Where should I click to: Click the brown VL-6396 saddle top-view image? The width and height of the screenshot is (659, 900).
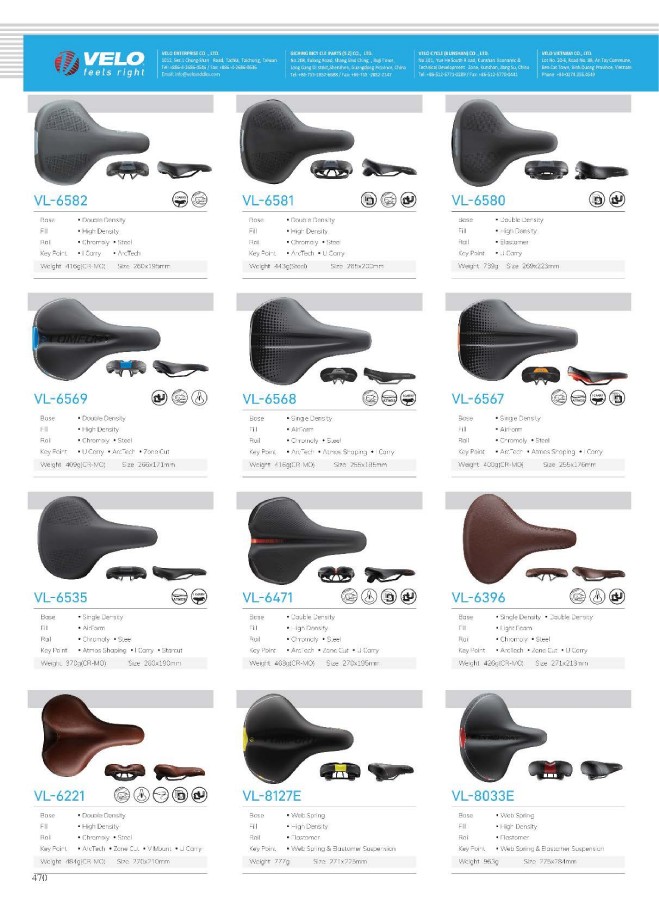pos(518,537)
